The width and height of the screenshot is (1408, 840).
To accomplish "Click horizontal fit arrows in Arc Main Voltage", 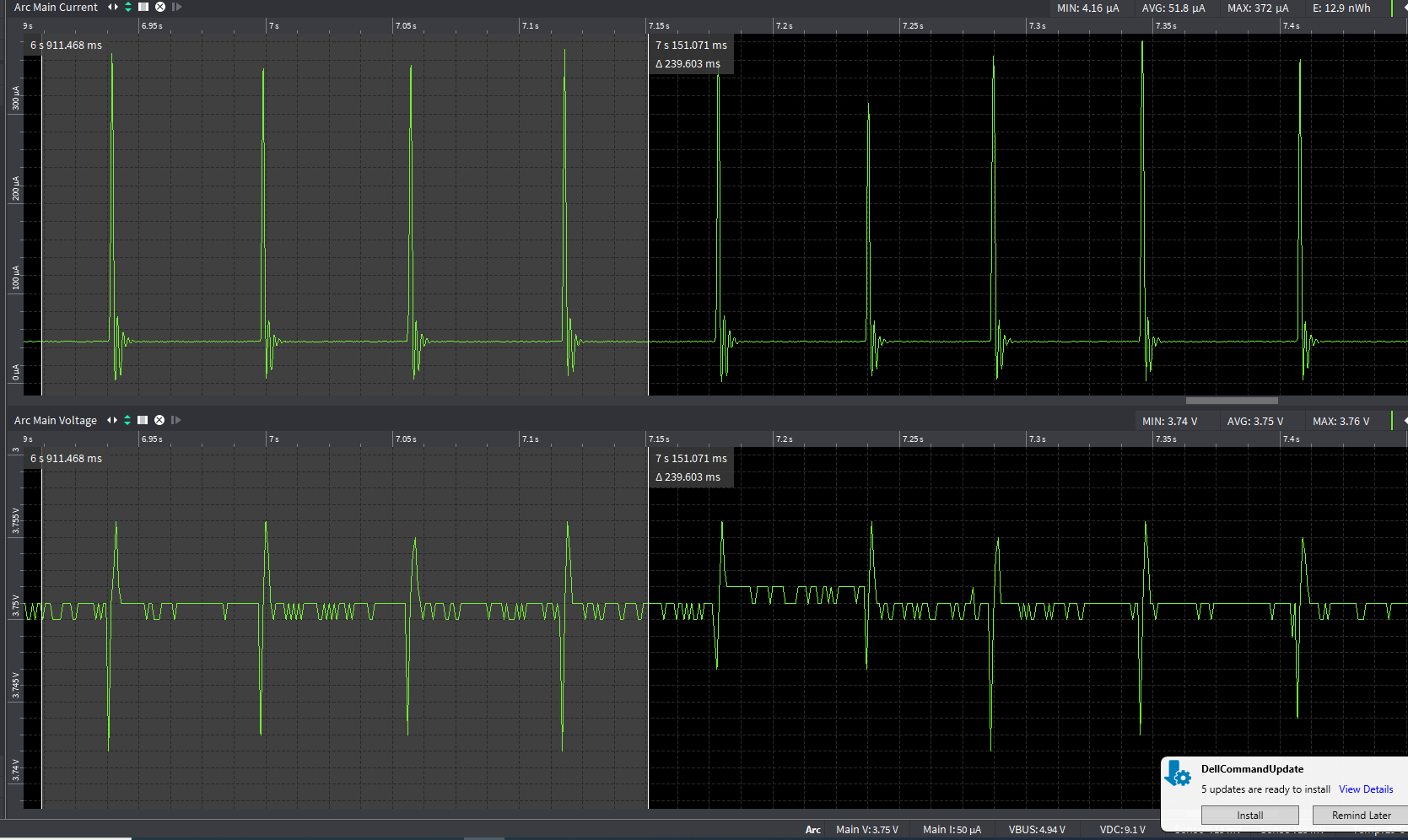I will click(111, 420).
